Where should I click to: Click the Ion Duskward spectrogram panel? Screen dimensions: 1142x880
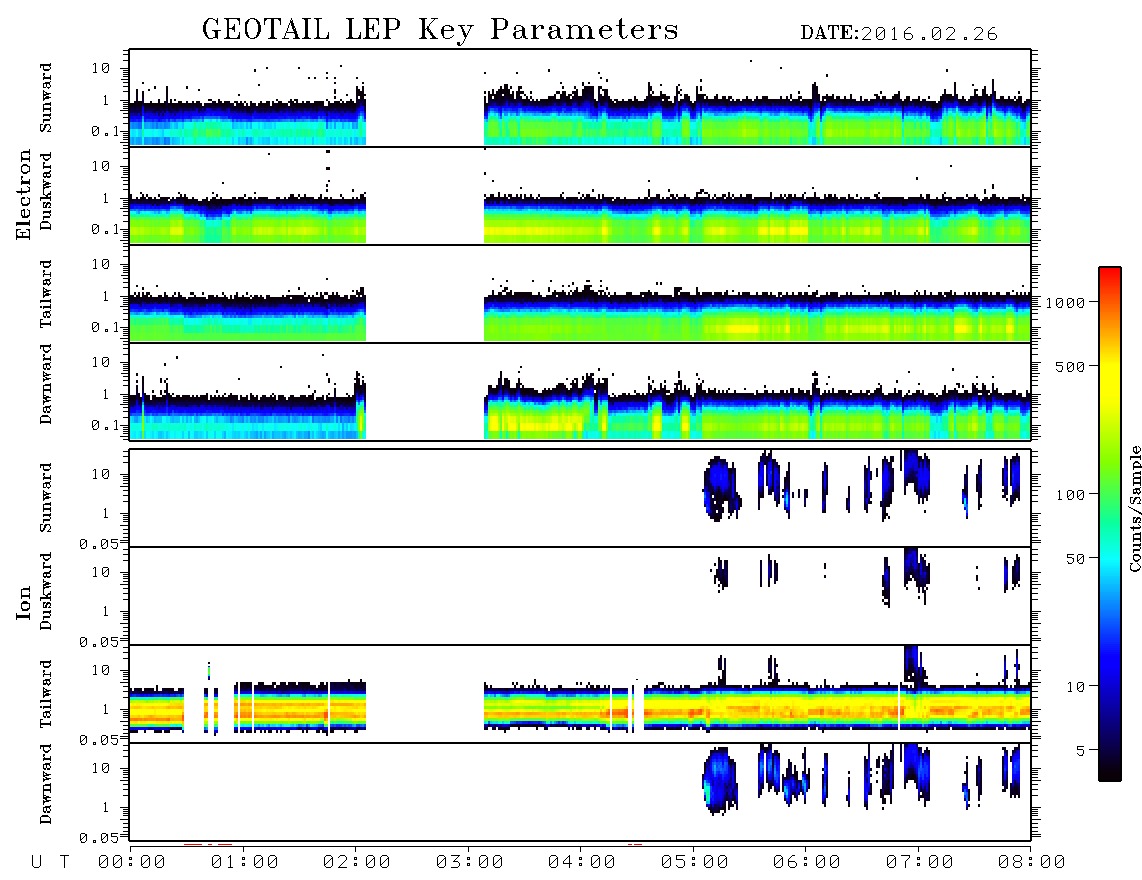click(x=580, y=596)
